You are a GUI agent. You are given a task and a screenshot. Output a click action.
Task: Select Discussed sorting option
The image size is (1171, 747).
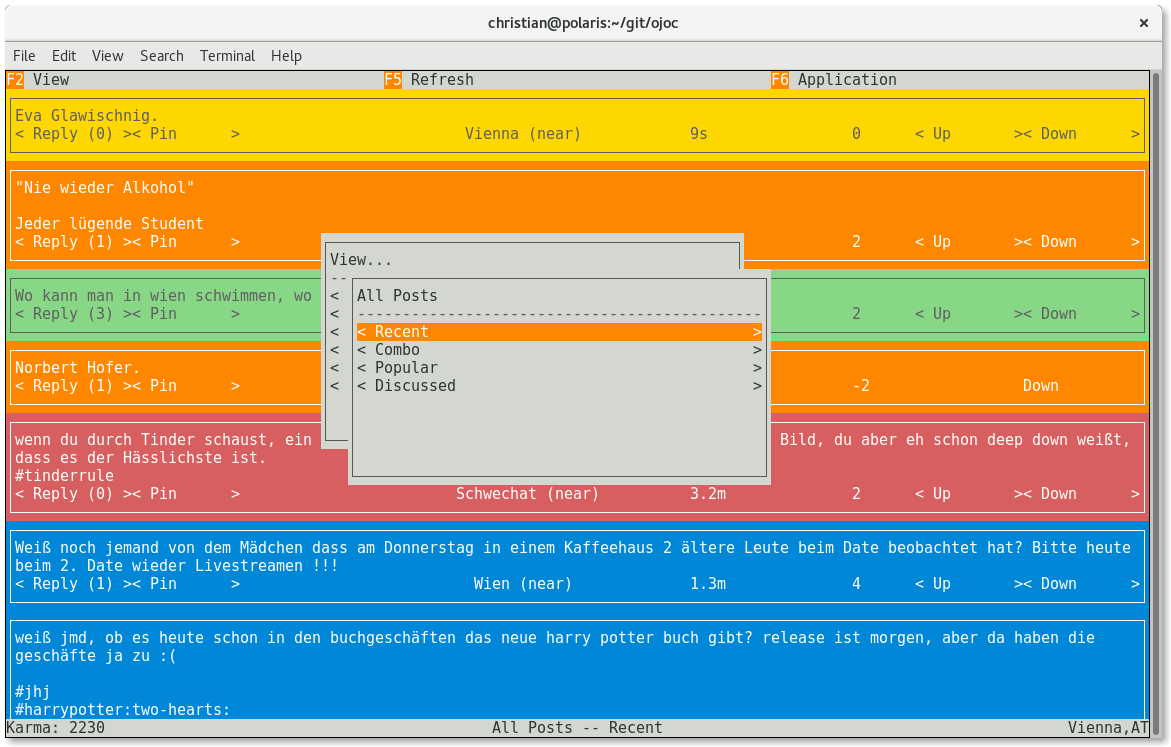tap(558, 386)
